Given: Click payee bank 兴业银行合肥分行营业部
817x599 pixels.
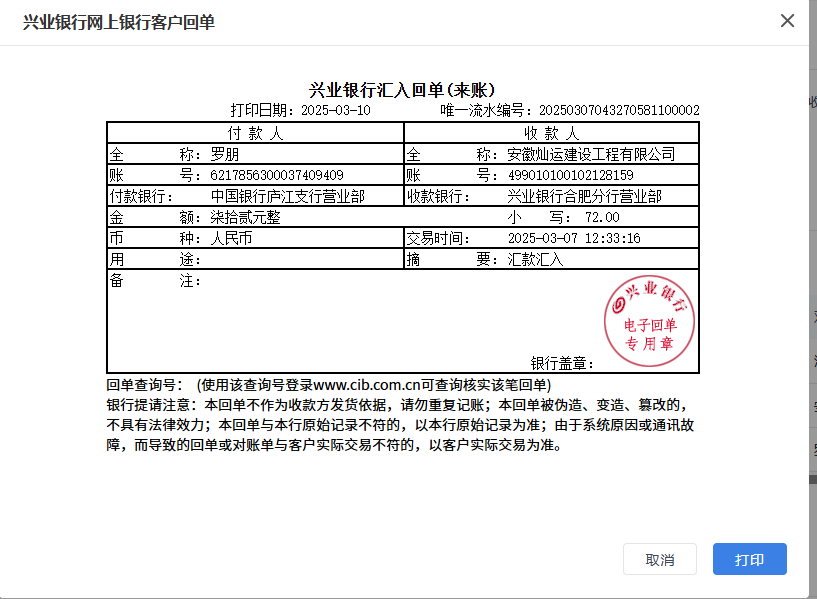Looking at the screenshot, I should click(x=584, y=197).
